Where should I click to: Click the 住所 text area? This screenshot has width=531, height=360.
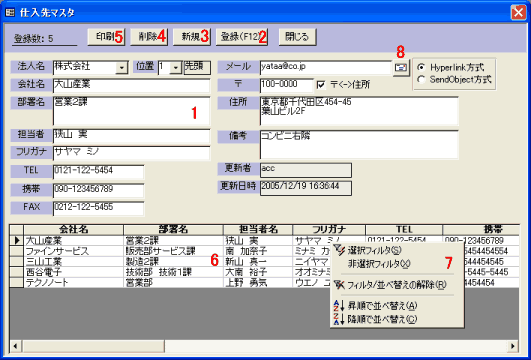pos(359,111)
